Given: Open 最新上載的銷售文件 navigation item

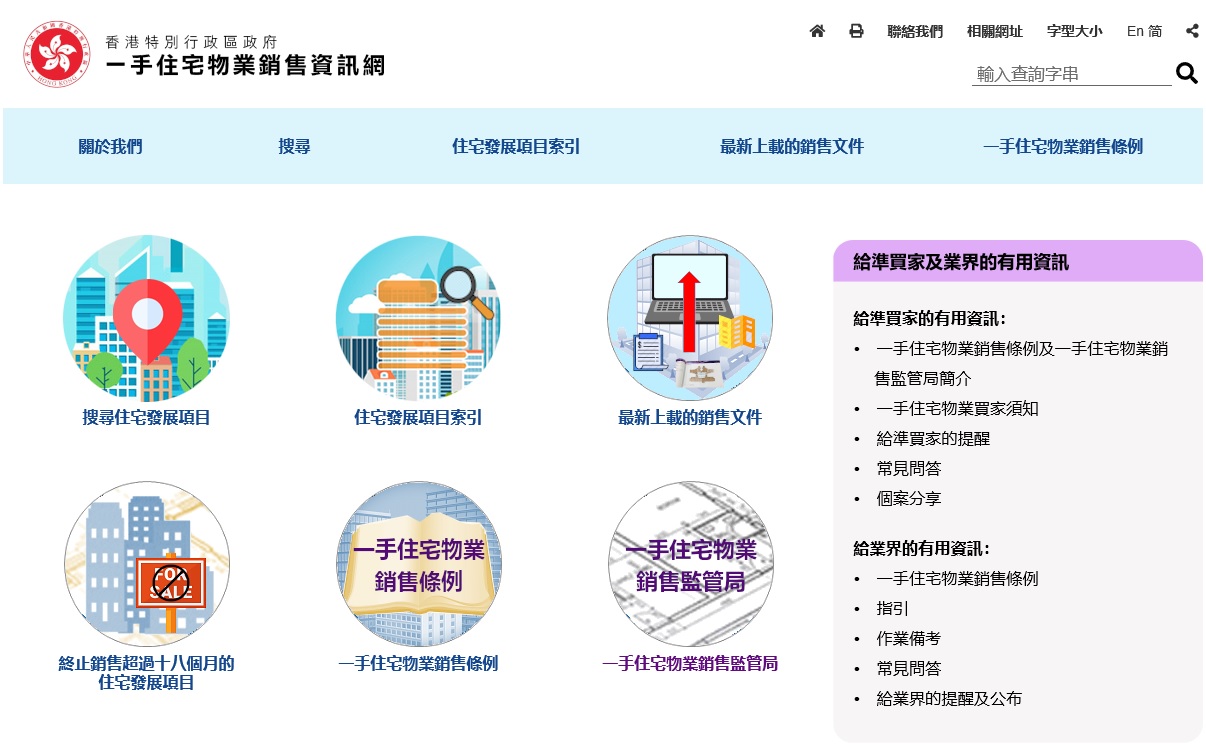Looking at the screenshot, I should coord(792,146).
